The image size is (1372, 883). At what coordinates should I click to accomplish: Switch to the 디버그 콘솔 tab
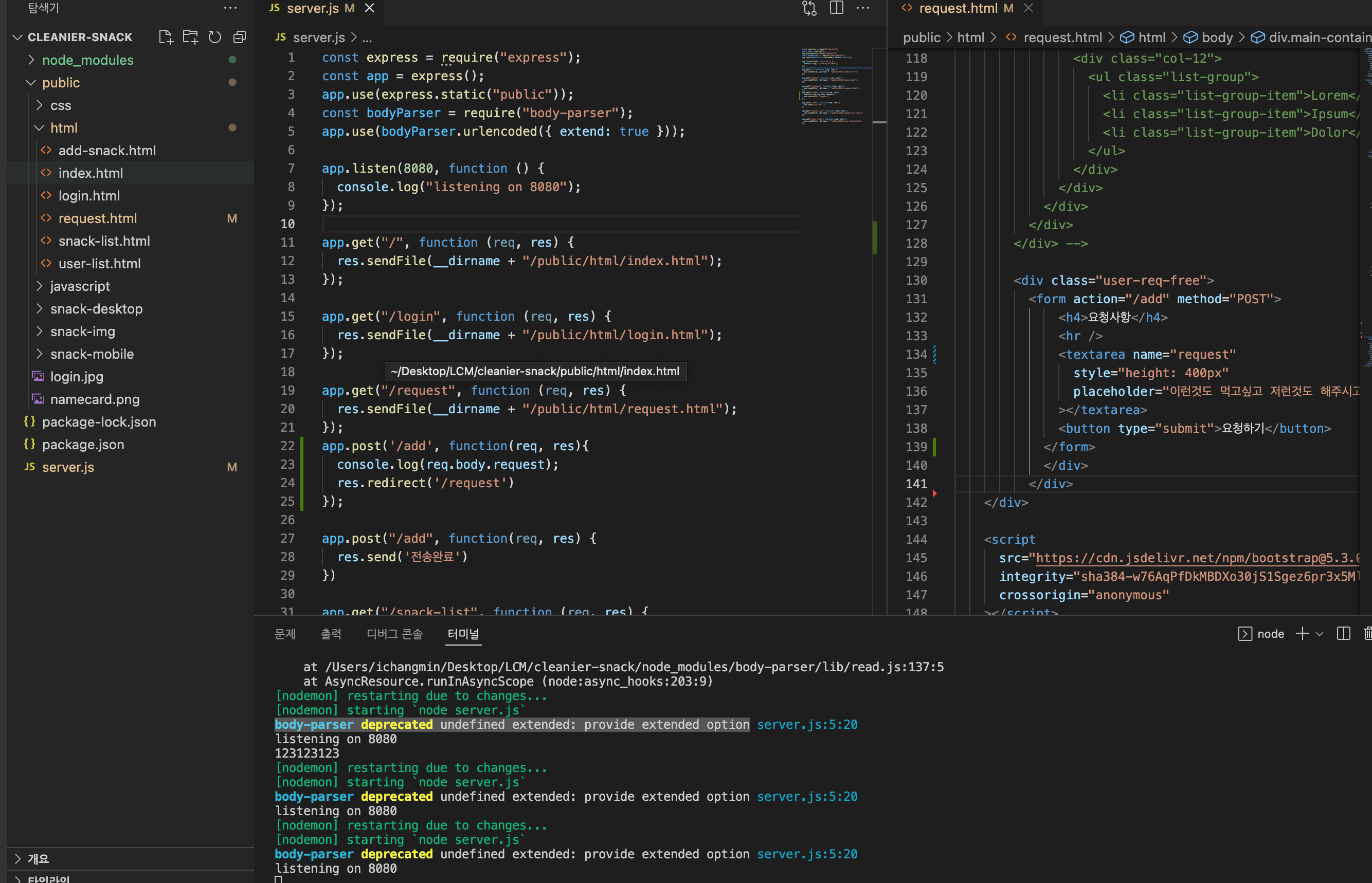click(x=394, y=634)
